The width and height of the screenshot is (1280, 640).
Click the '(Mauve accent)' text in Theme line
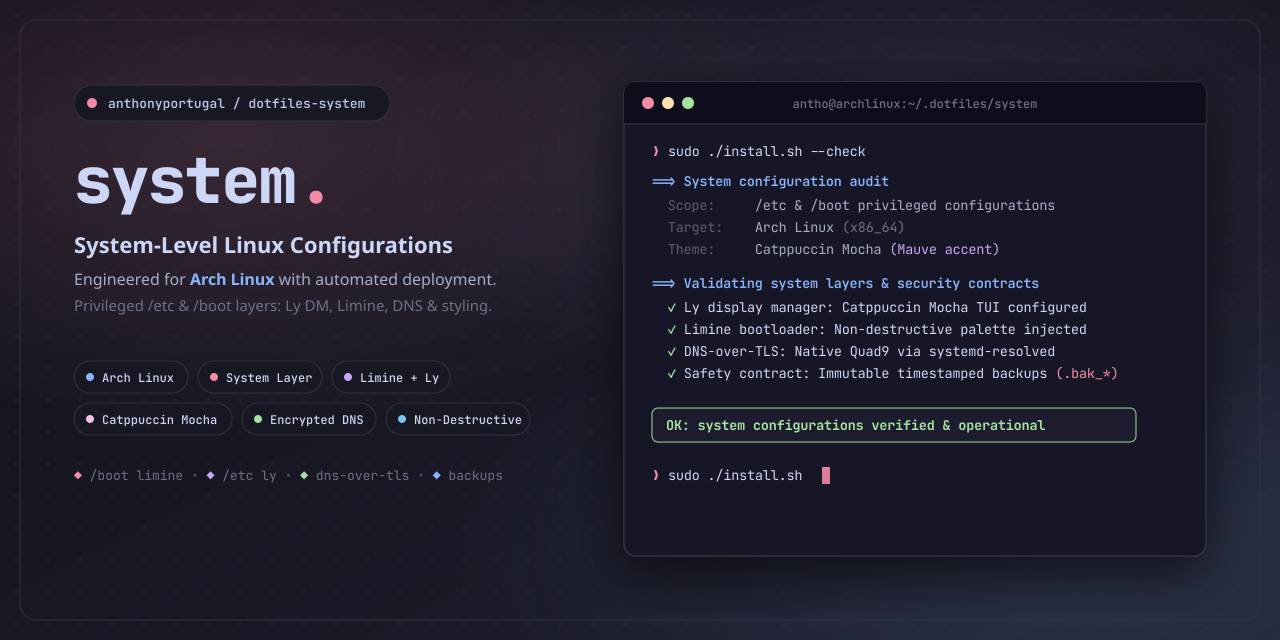944,250
